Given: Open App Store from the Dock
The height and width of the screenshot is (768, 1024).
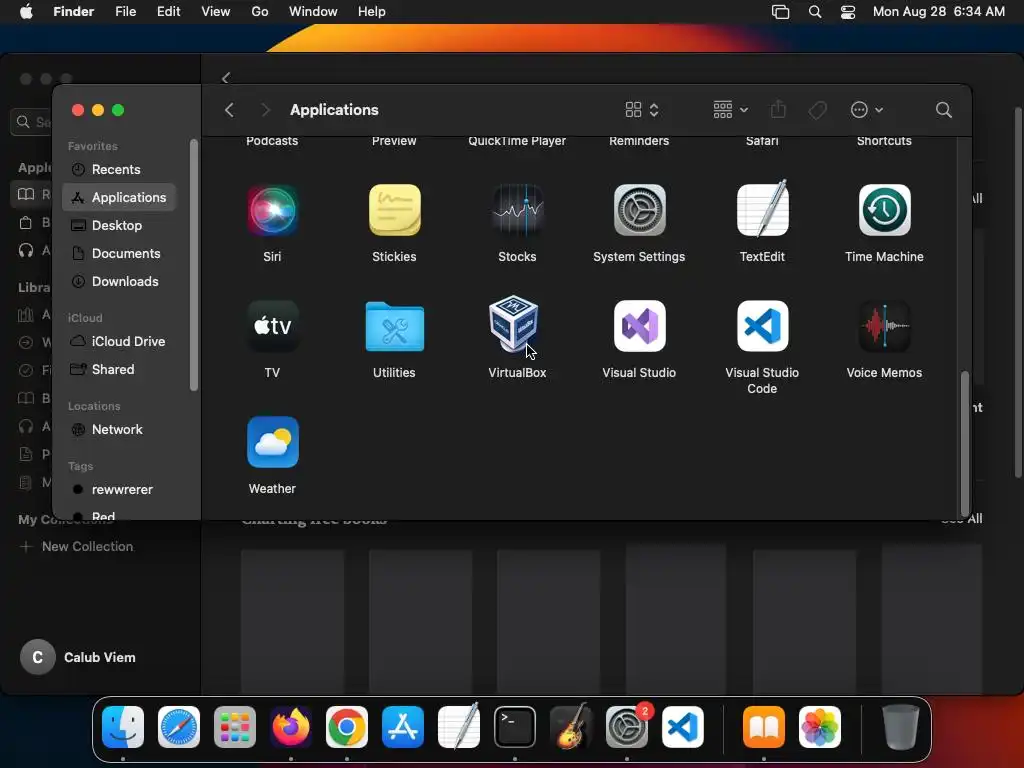Looking at the screenshot, I should click(403, 727).
